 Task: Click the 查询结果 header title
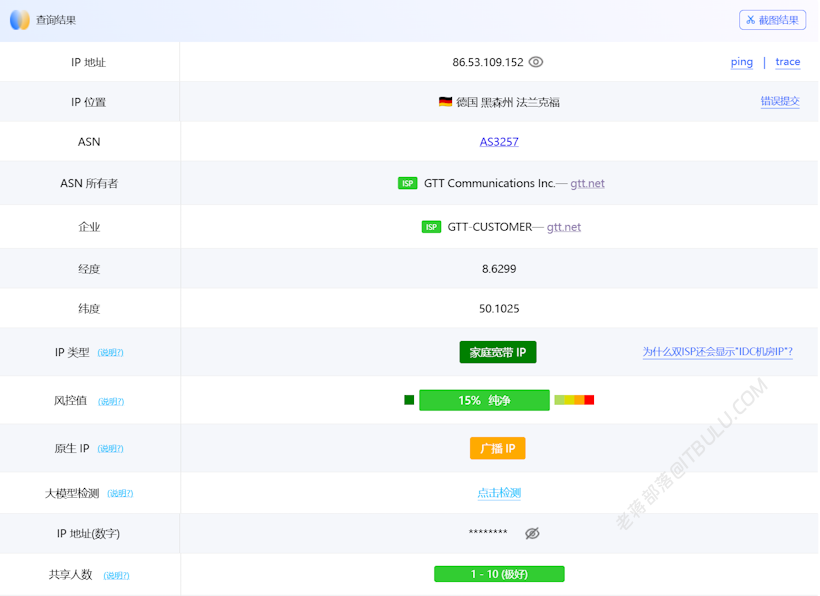(x=56, y=20)
